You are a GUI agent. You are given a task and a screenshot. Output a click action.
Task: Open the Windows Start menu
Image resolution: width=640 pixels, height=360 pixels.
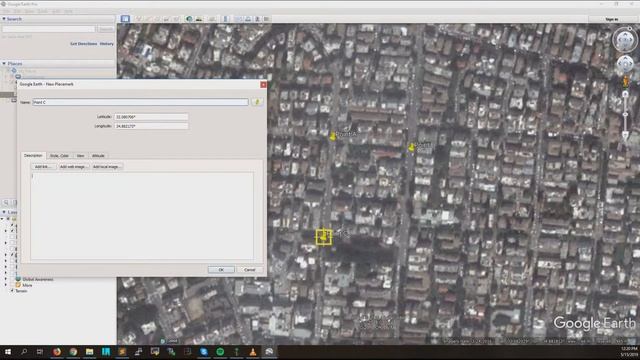8,352
